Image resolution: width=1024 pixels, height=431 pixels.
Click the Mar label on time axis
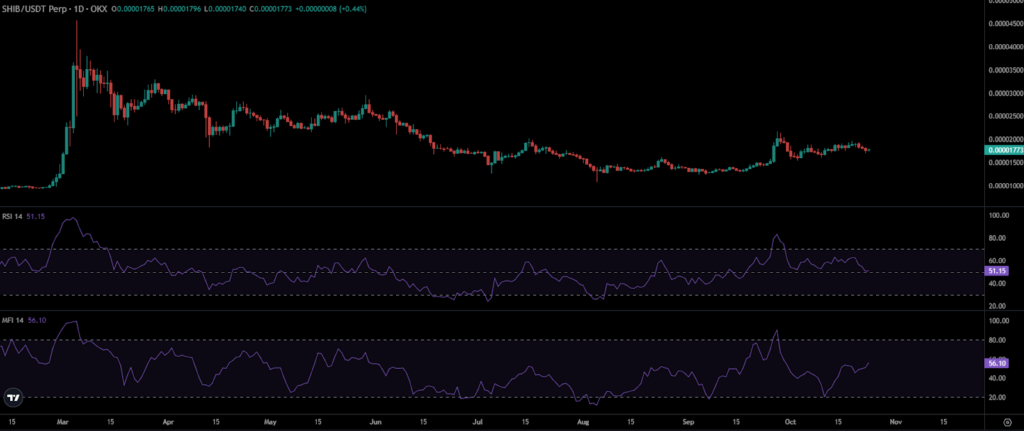[65, 422]
